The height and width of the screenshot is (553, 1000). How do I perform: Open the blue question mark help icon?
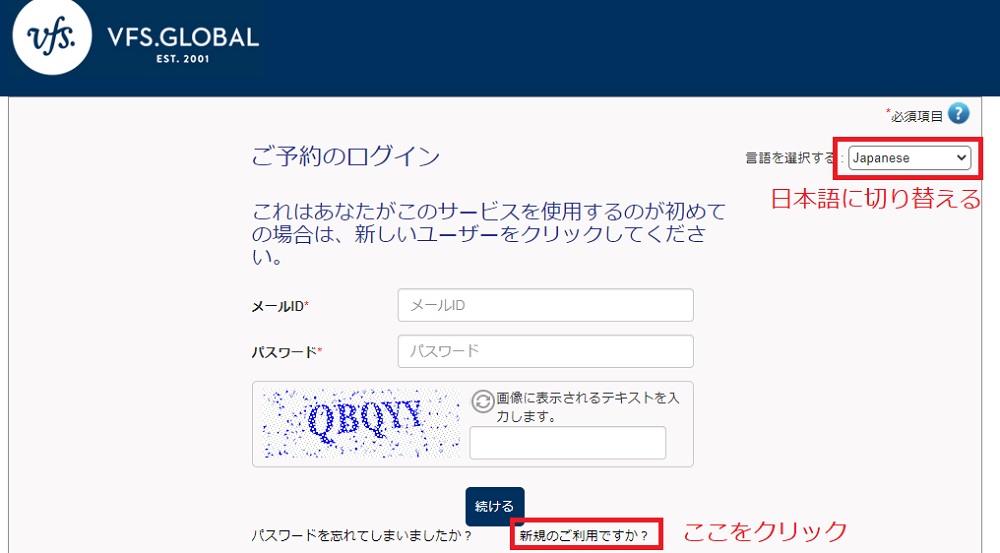(958, 114)
